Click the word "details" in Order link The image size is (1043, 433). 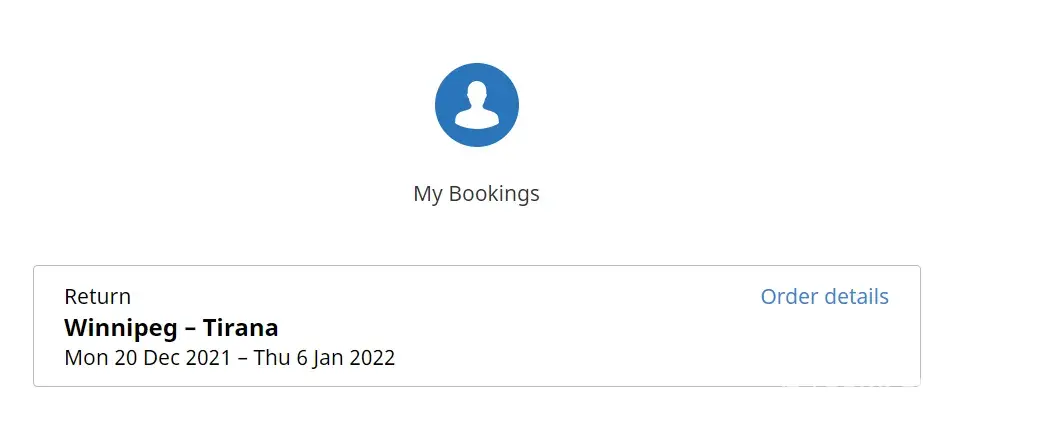tap(858, 297)
